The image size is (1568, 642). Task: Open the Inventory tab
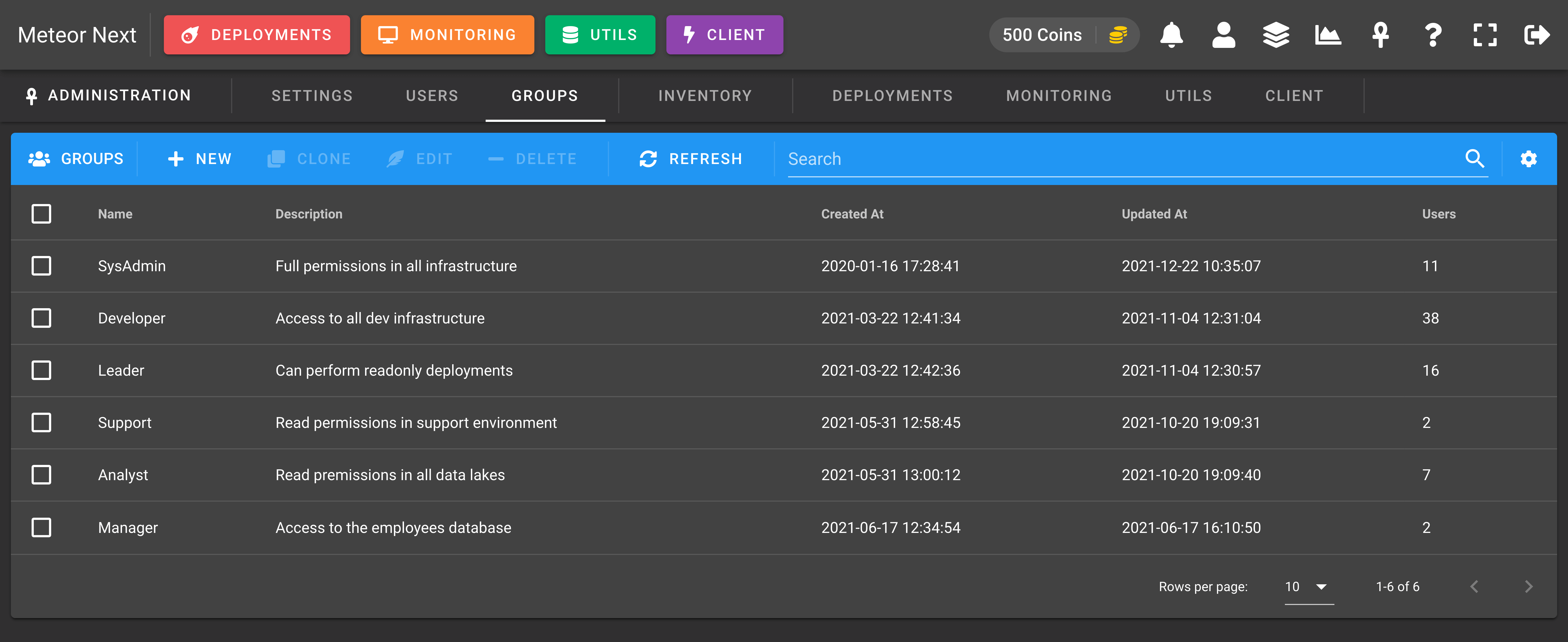[705, 95]
